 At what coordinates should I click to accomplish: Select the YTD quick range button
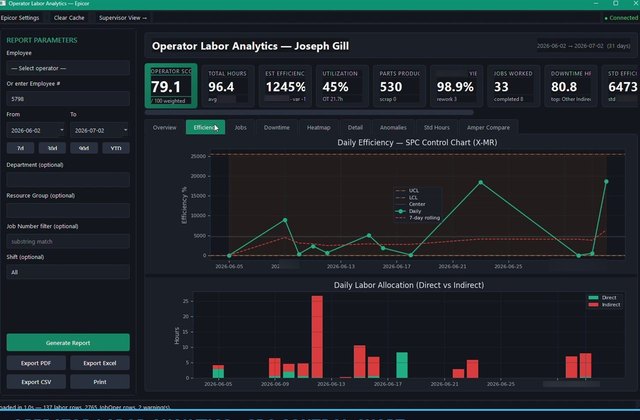[116, 148]
